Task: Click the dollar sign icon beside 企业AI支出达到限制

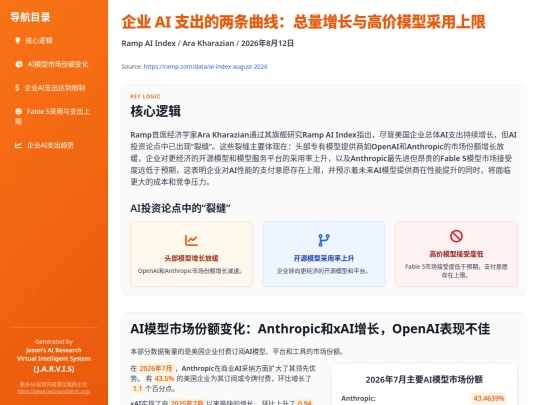Action: pyautogui.click(x=17, y=87)
